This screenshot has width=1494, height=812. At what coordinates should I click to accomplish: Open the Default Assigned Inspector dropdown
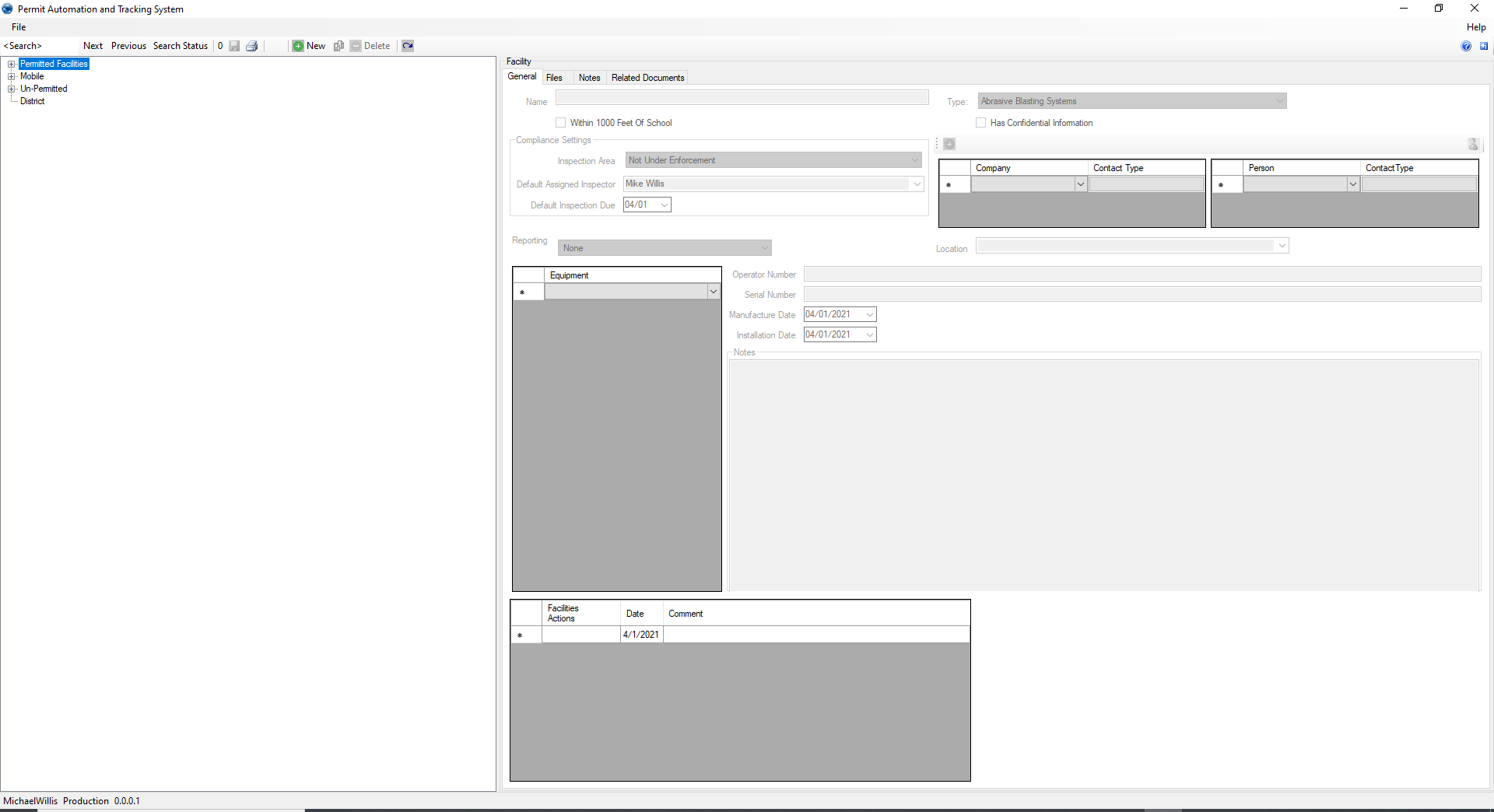(x=917, y=184)
